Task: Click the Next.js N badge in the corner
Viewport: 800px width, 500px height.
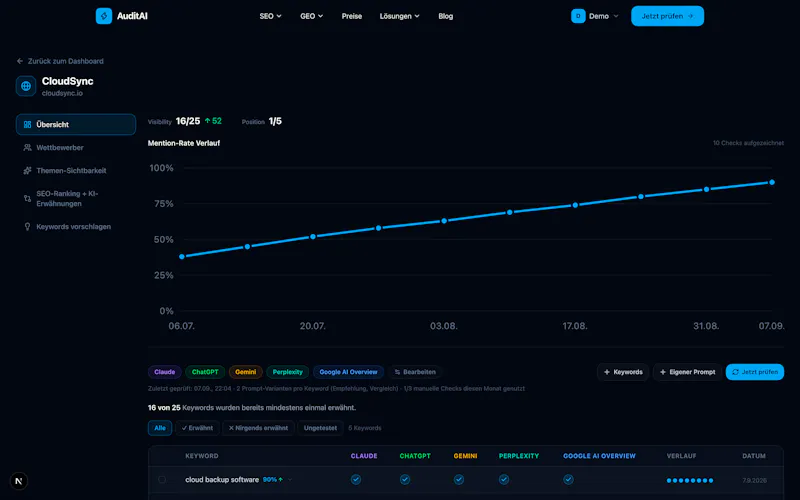Action: pos(19,481)
